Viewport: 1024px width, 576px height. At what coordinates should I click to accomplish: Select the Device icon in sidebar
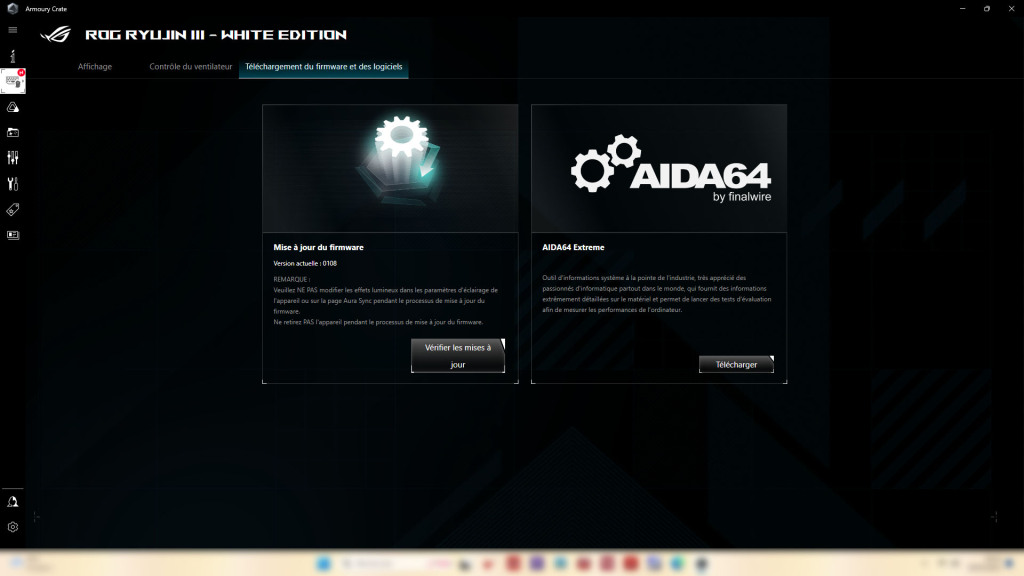[13, 81]
